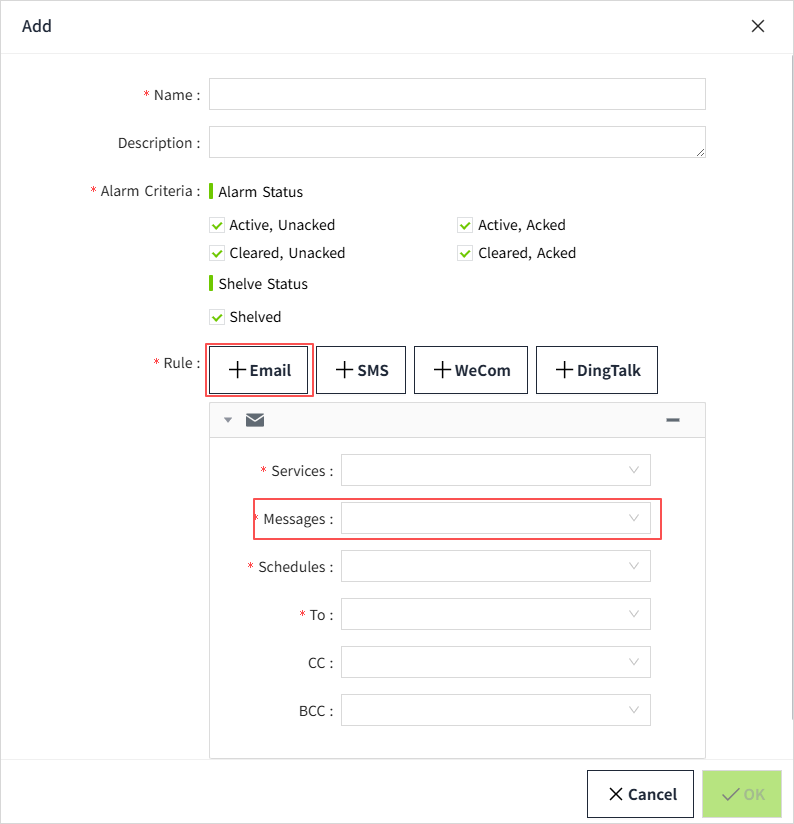Open the CC dropdown
The width and height of the screenshot is (794, 824).
click(495, 662)
